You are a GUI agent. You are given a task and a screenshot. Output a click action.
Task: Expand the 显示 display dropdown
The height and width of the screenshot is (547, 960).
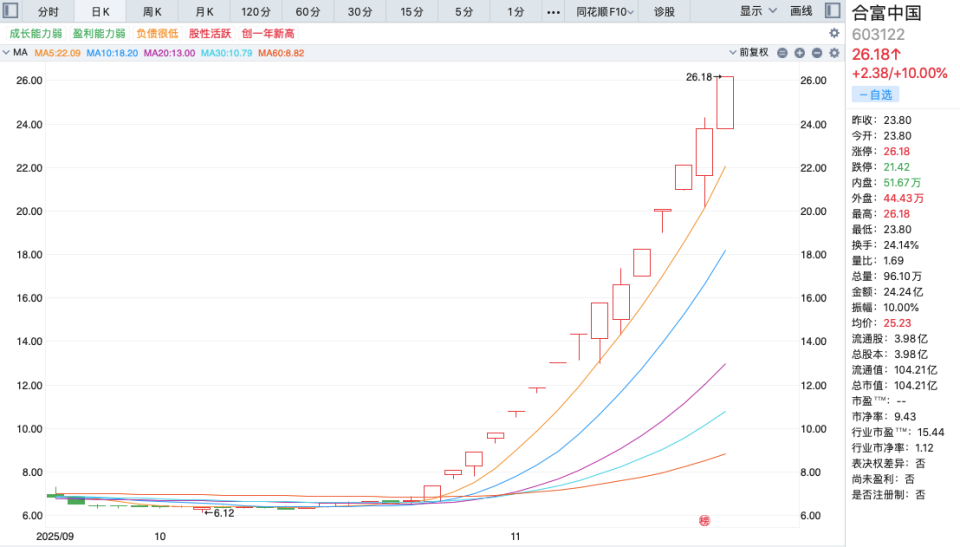point(758,11)
